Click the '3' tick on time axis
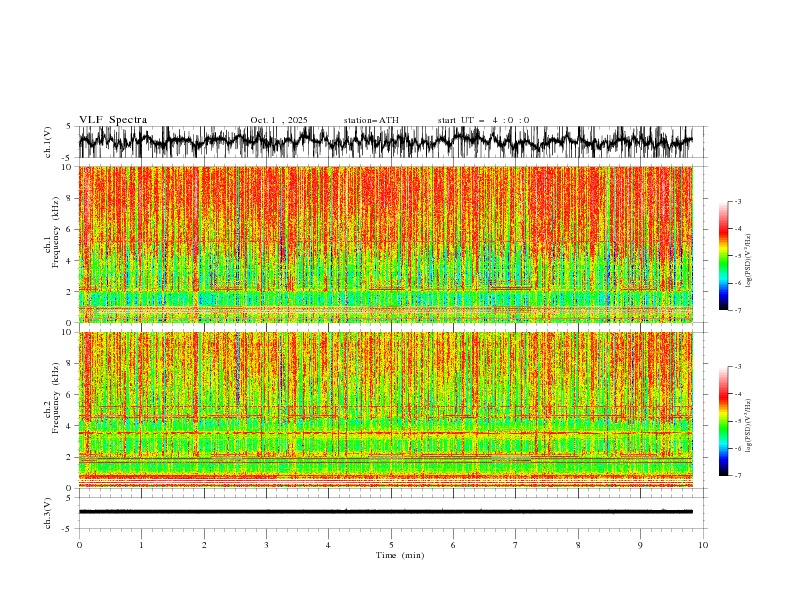 click(266, 545)
